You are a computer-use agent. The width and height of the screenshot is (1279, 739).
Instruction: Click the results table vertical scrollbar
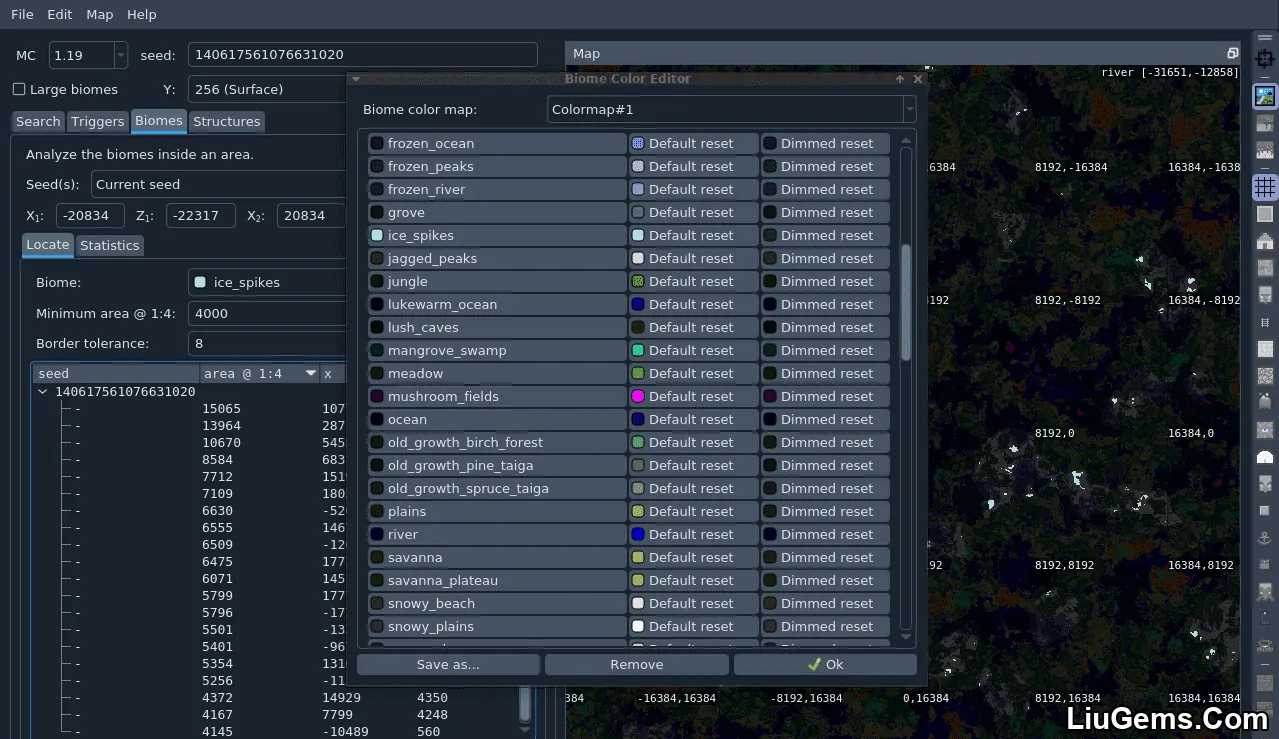525,704
